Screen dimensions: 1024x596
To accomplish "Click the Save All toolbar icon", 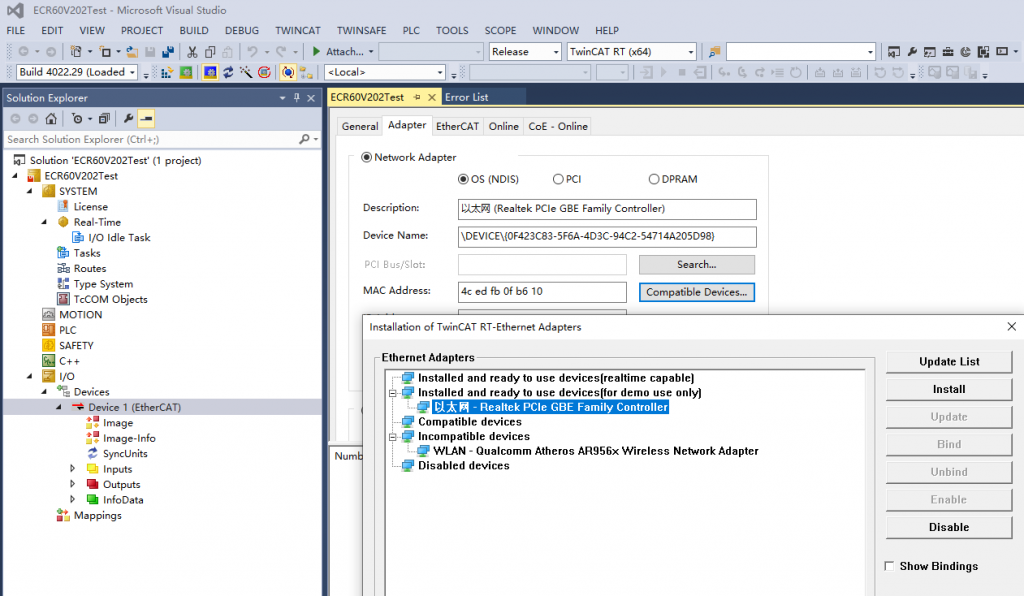I will pos(168,52).
